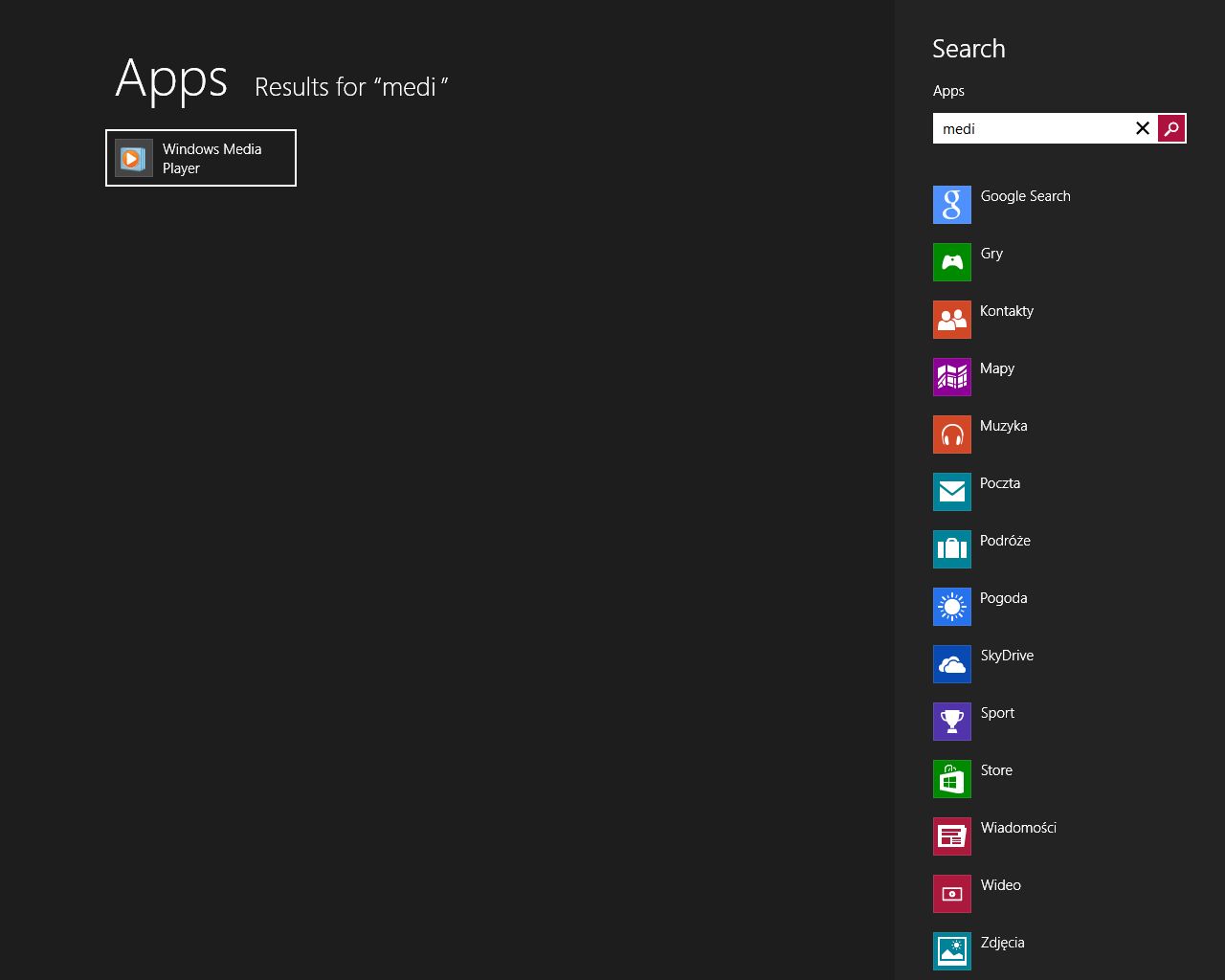Click the Wiadomości label

1018,828
